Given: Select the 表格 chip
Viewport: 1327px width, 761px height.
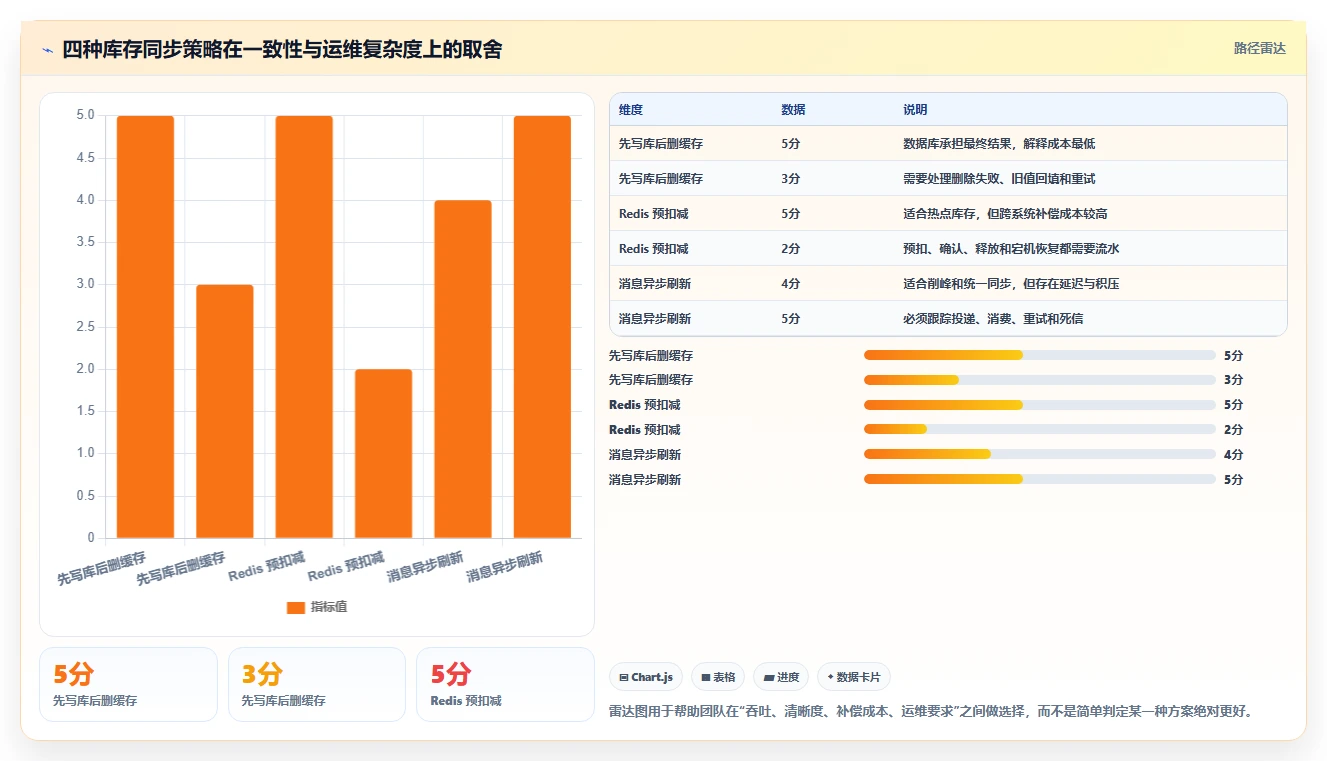Looking at the screenshot, I should click(718, 677).
